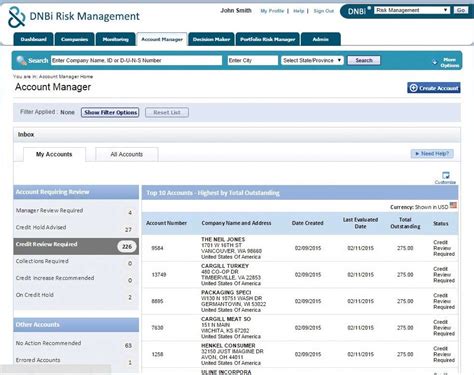Click the search magnifier icon
The image size is (474, 375).
point(21,60)
